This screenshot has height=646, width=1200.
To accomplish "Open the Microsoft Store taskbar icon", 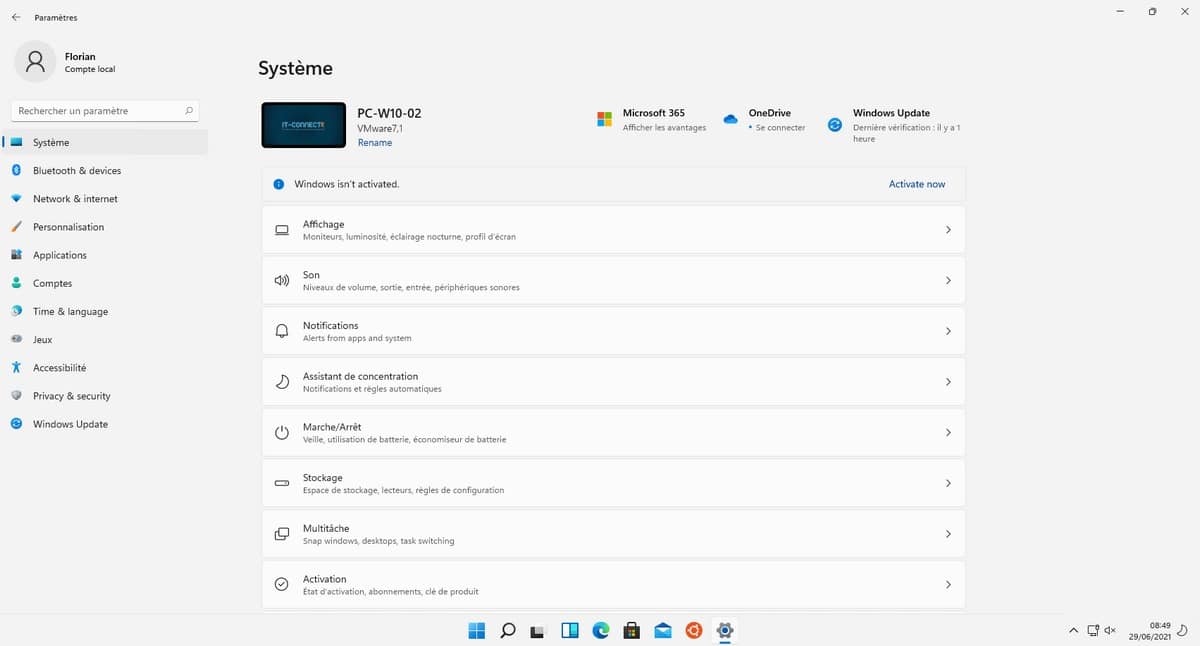I will (631, 630).
